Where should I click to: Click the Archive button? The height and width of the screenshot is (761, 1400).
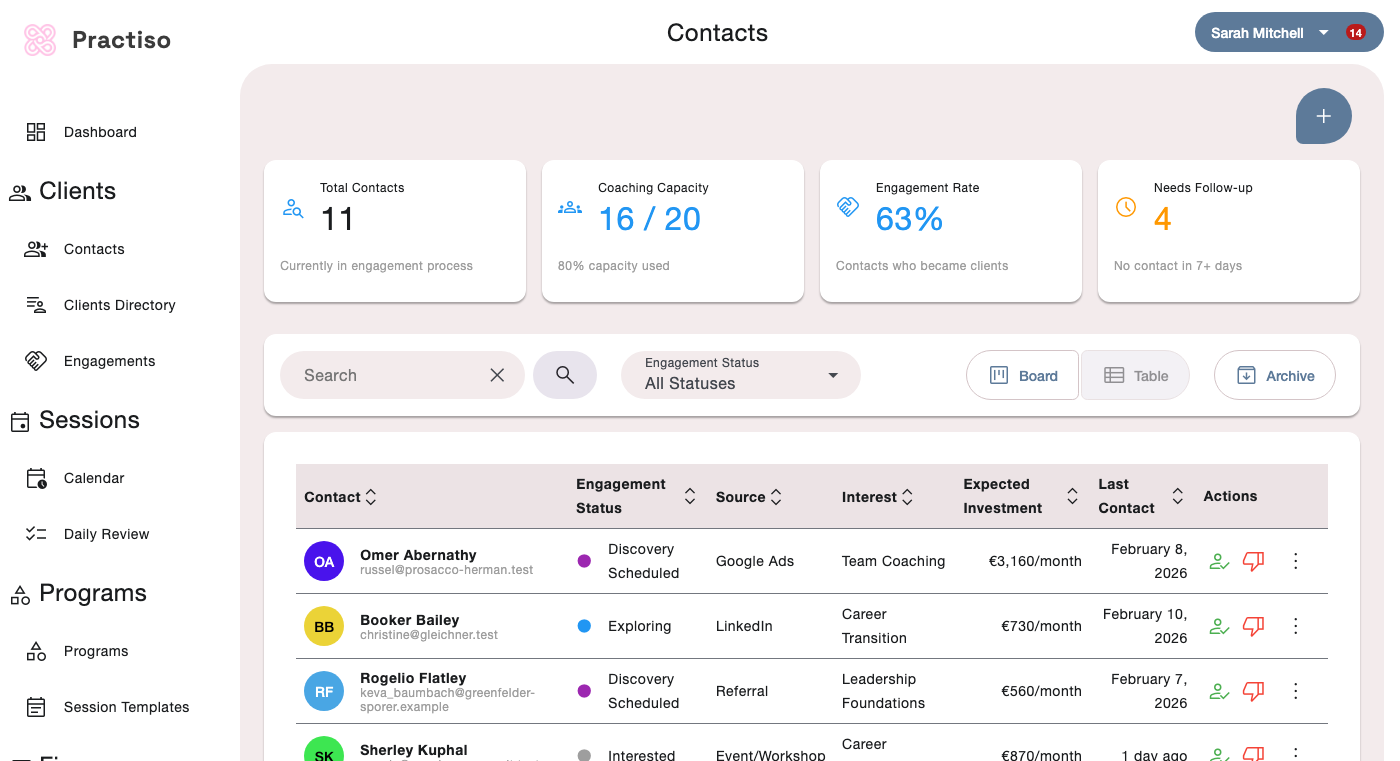coord(1274,375)
